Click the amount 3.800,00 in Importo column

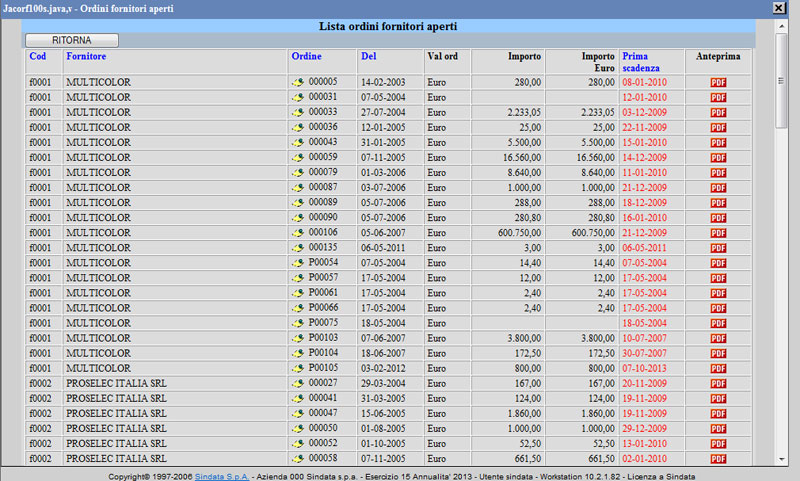[x=524, y=338]
